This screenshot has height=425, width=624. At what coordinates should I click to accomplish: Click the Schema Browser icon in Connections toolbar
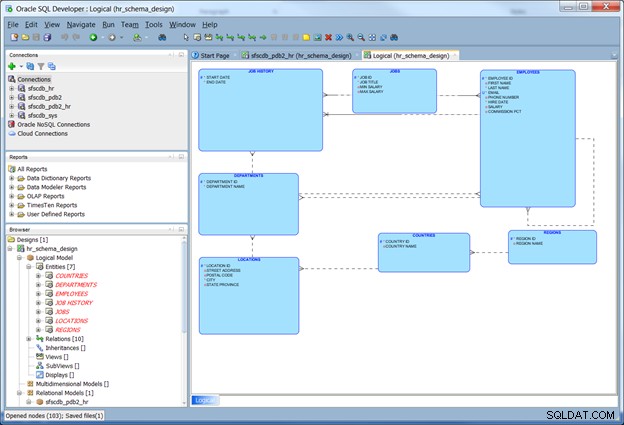pos(52,66)
